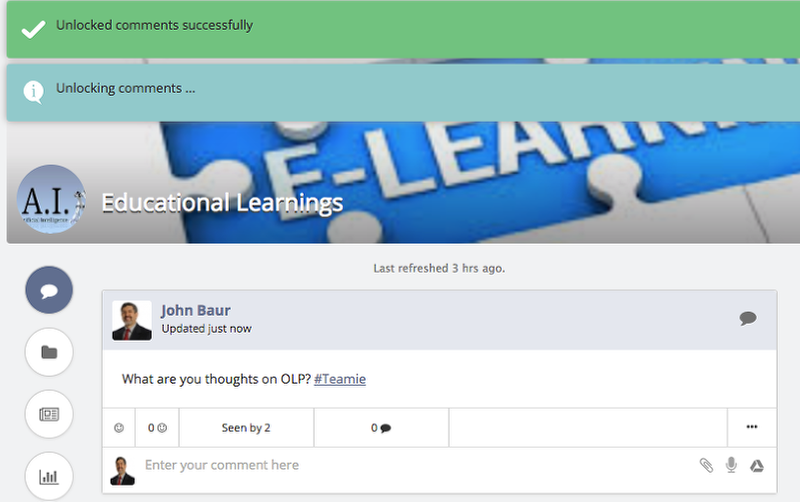Open the newsfeed sidebar icon

point(49,414)
